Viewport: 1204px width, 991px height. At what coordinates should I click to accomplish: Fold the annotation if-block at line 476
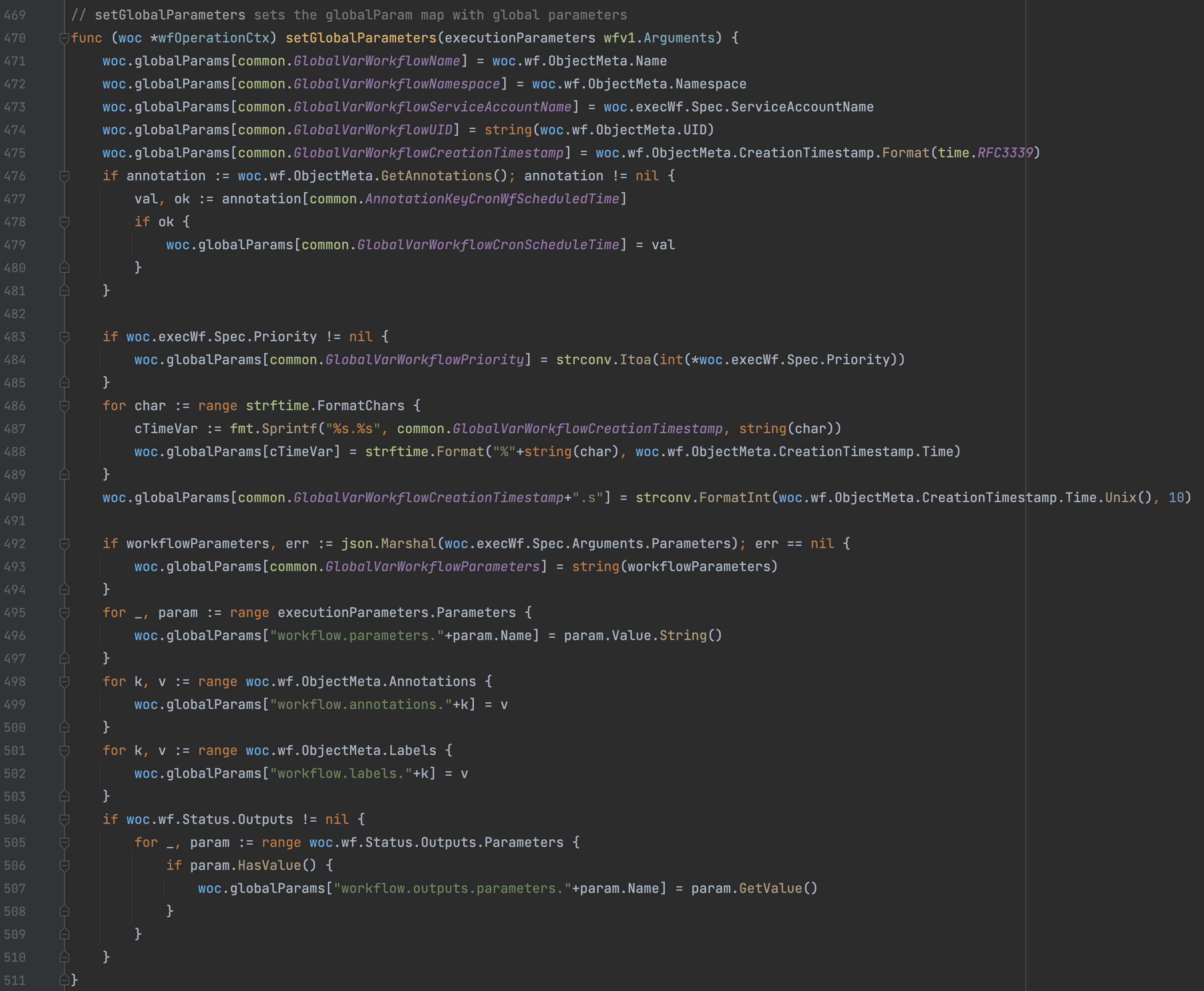click(65, 176)
